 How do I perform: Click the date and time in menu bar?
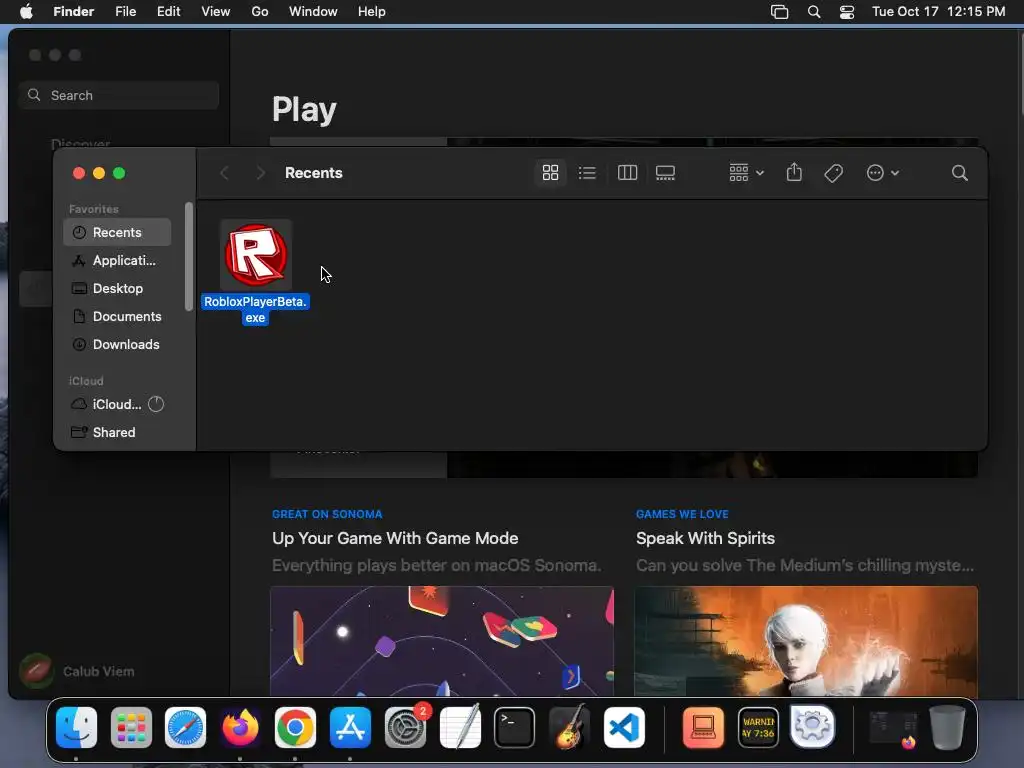coord(938,12)
